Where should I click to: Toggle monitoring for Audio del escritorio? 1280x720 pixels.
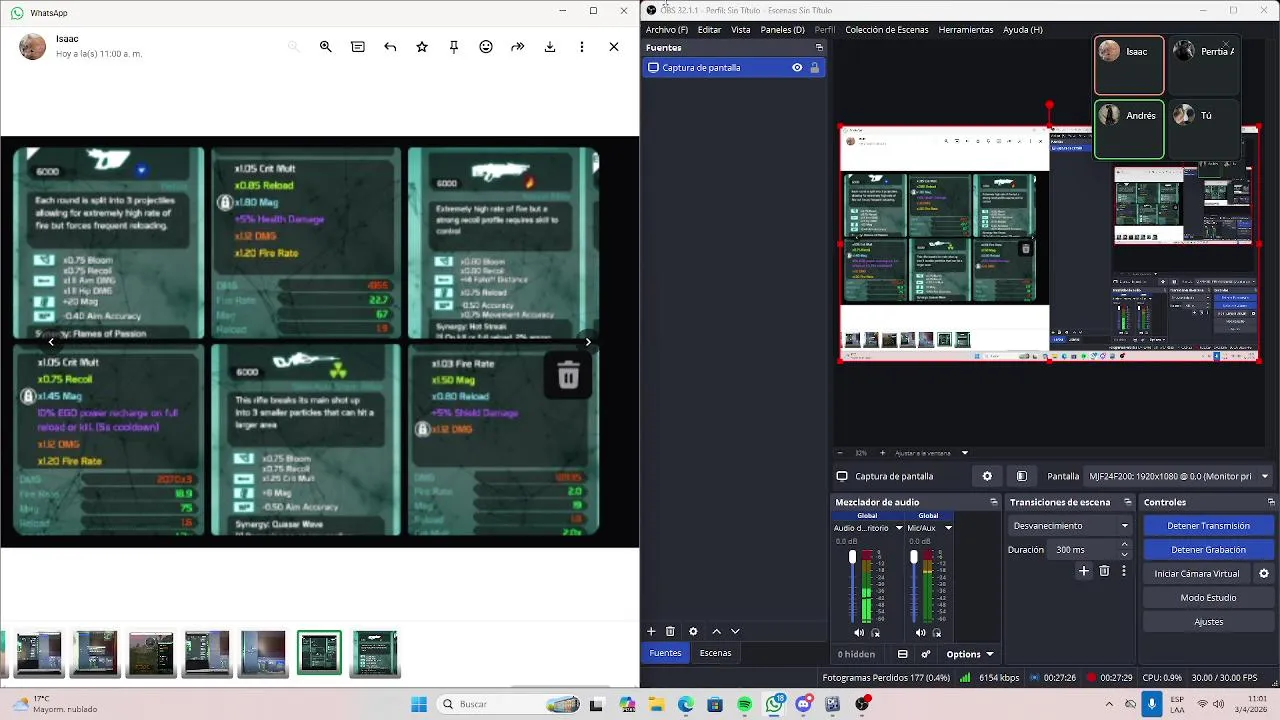coord(876,633)
